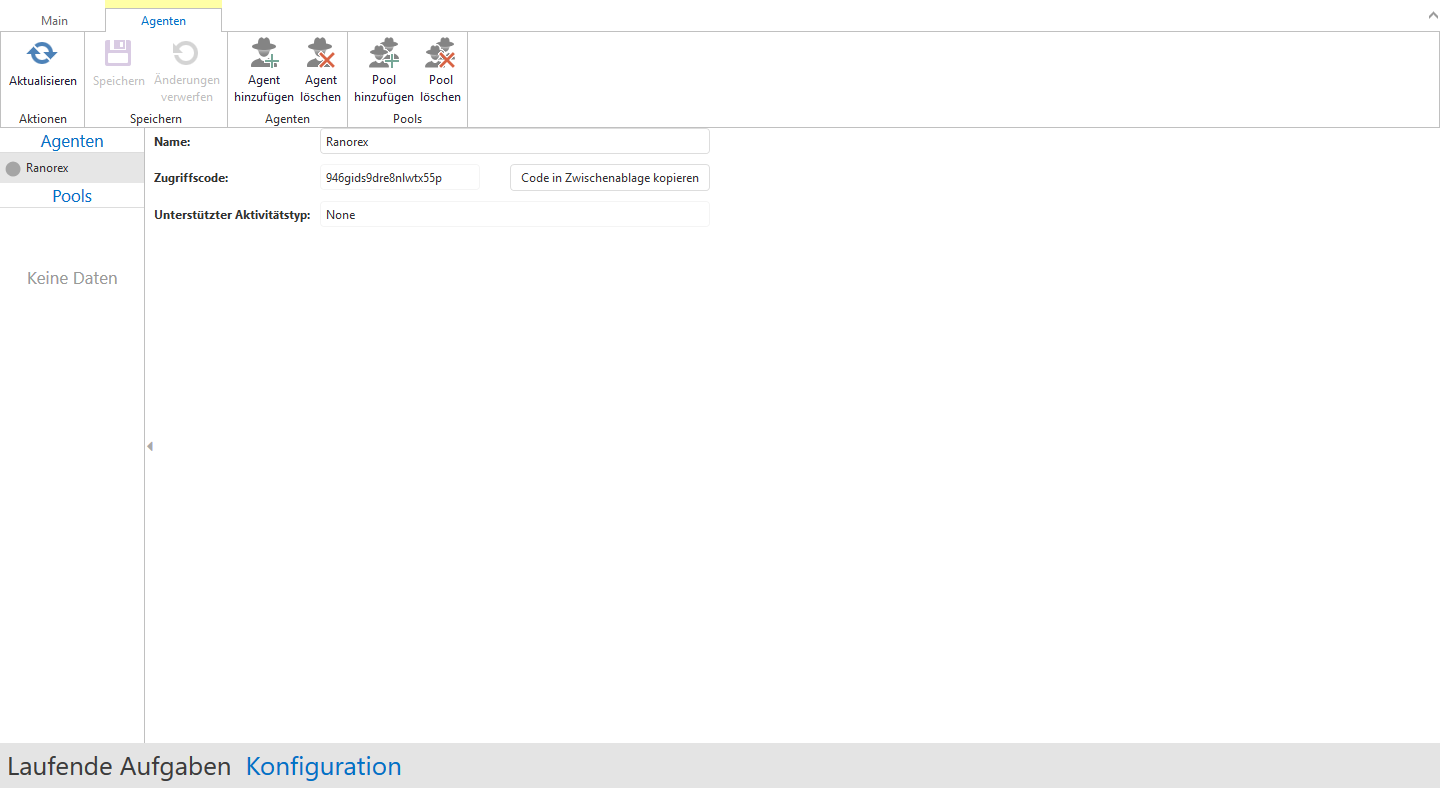Click the Pools section header
Viewport: 1440px width, 788px height.
72,196
